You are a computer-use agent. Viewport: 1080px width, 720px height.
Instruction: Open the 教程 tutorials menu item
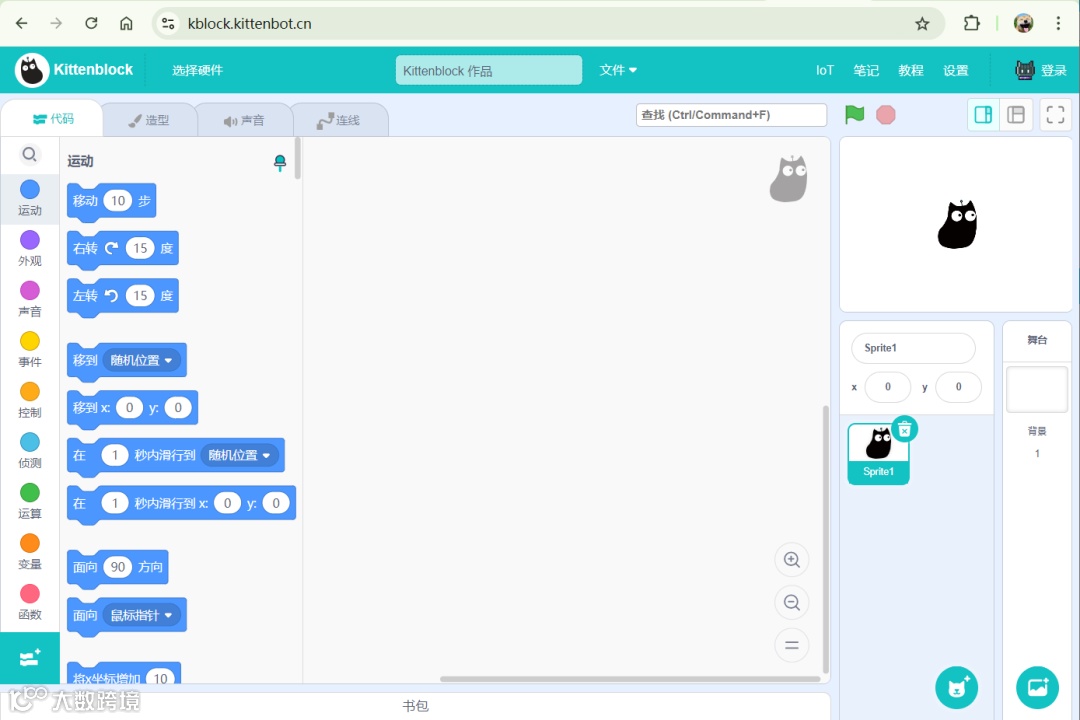(911, 70)
